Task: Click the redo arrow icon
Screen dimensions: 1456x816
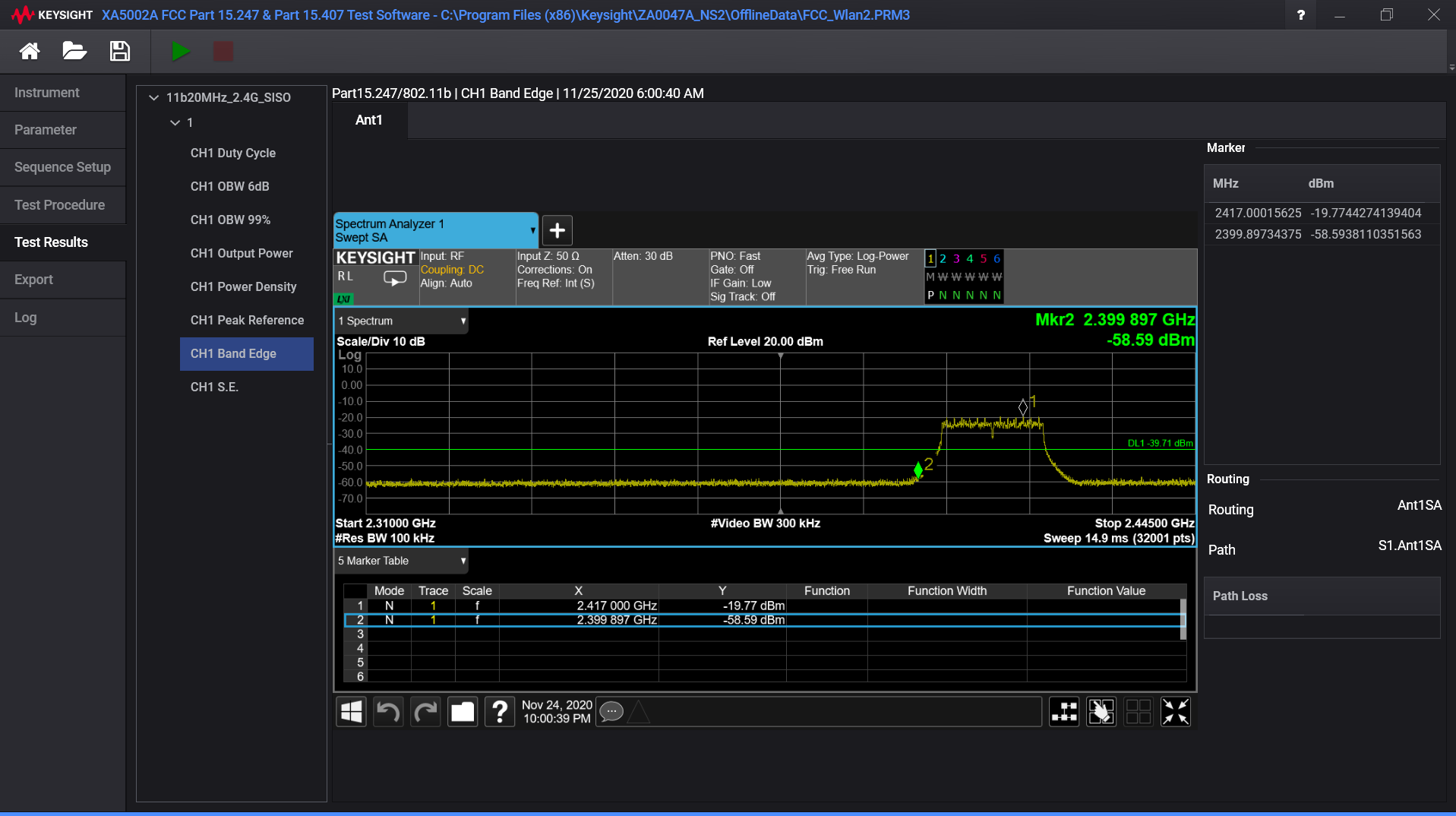Action: click(425, 712)
